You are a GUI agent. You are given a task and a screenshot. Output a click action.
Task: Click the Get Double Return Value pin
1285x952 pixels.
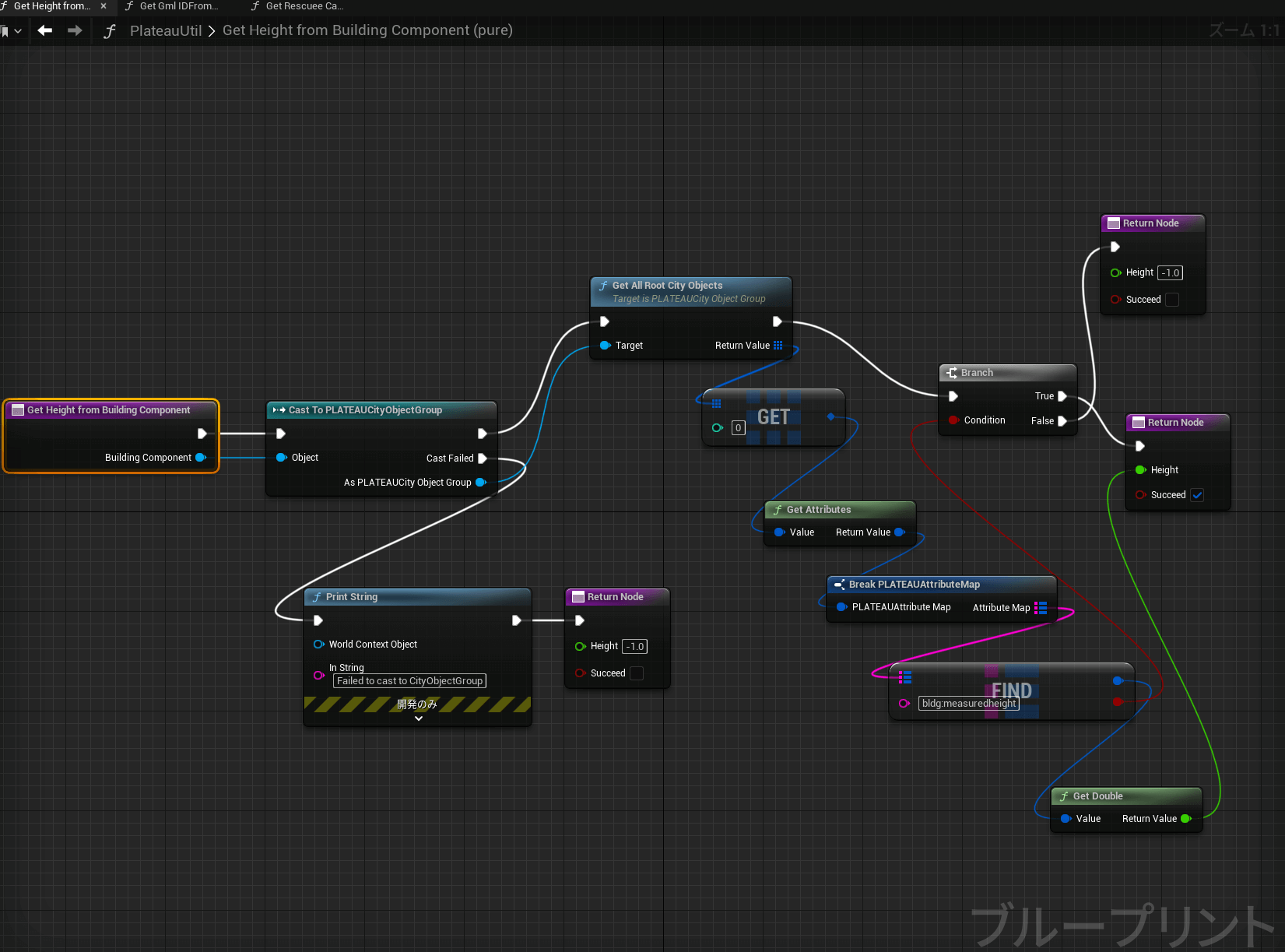(1186, 819)
